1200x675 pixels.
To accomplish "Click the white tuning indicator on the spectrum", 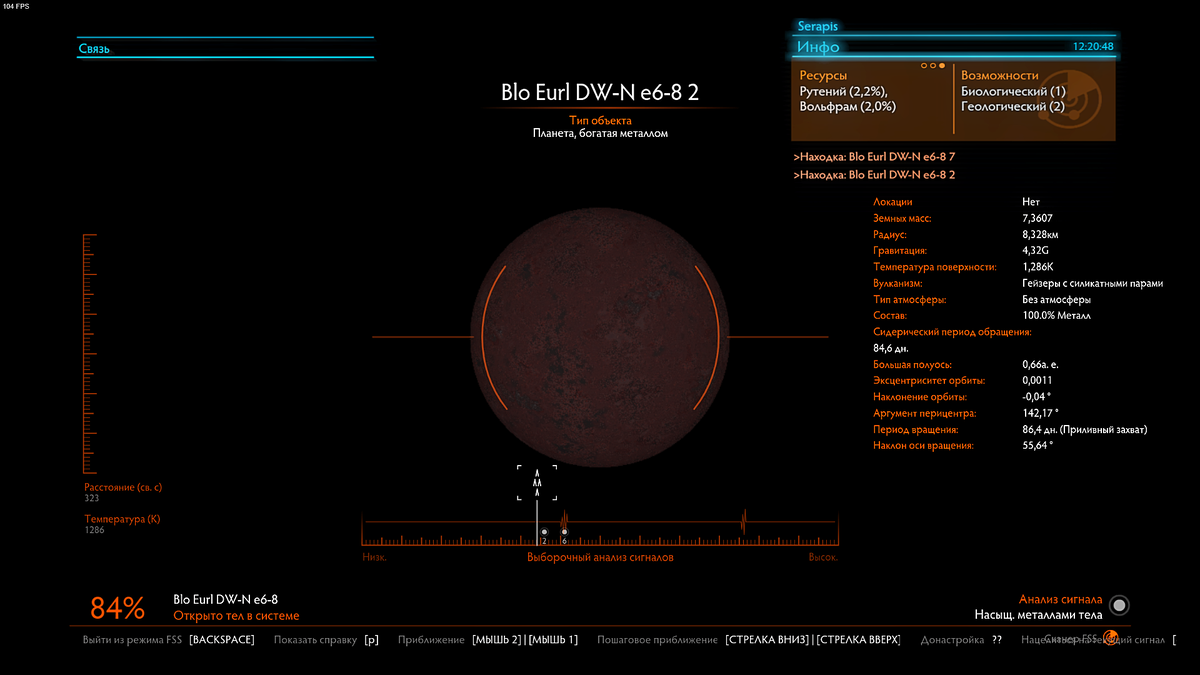I will [537, 523].
